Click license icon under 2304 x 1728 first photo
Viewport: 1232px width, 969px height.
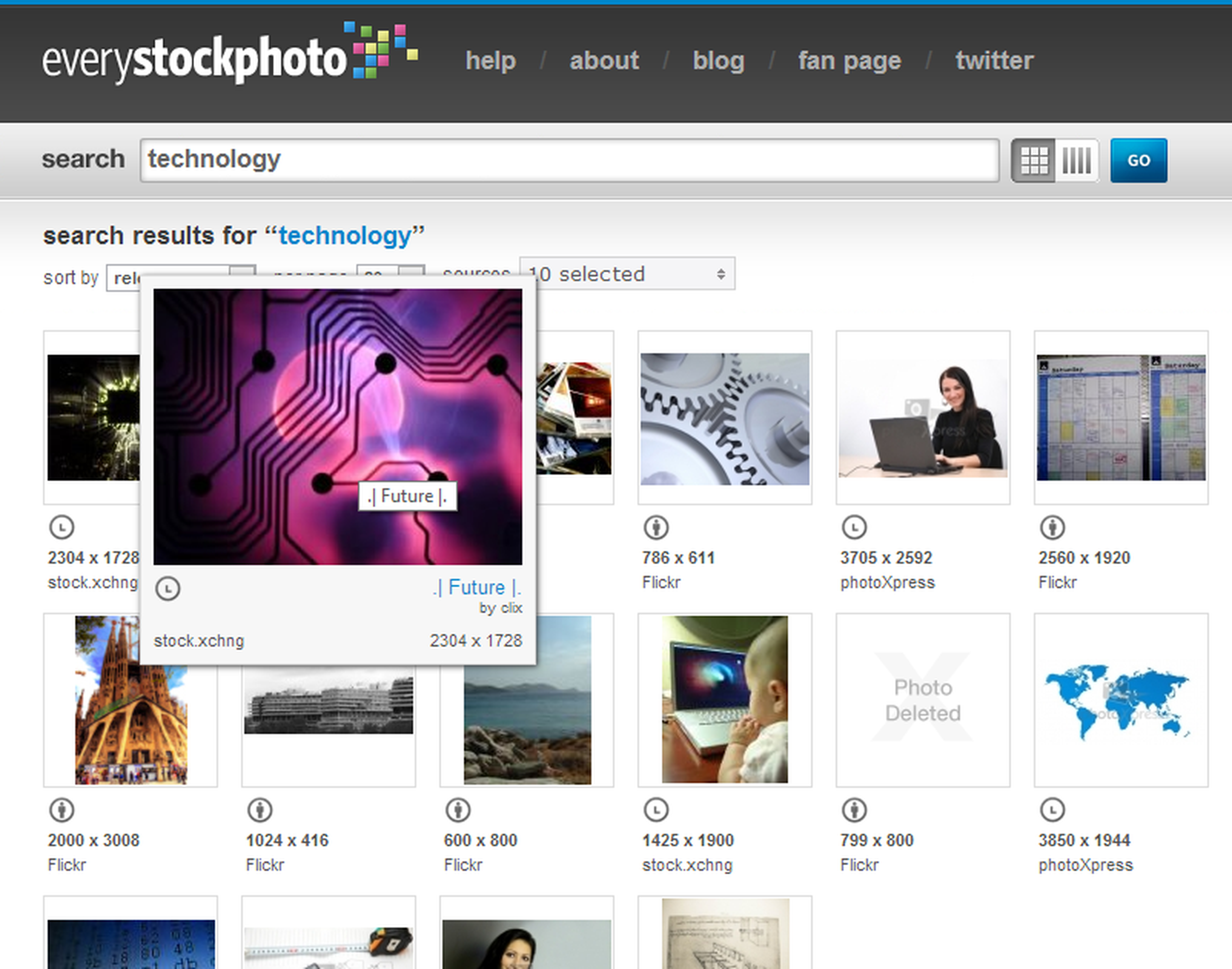[61, 528]
